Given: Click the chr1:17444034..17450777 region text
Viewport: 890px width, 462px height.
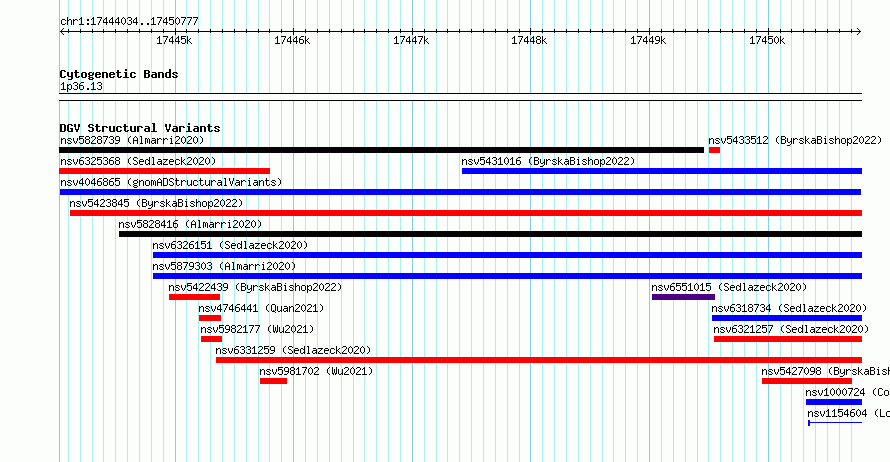Looking at the screenshot, I should click(x=129, y=22).
